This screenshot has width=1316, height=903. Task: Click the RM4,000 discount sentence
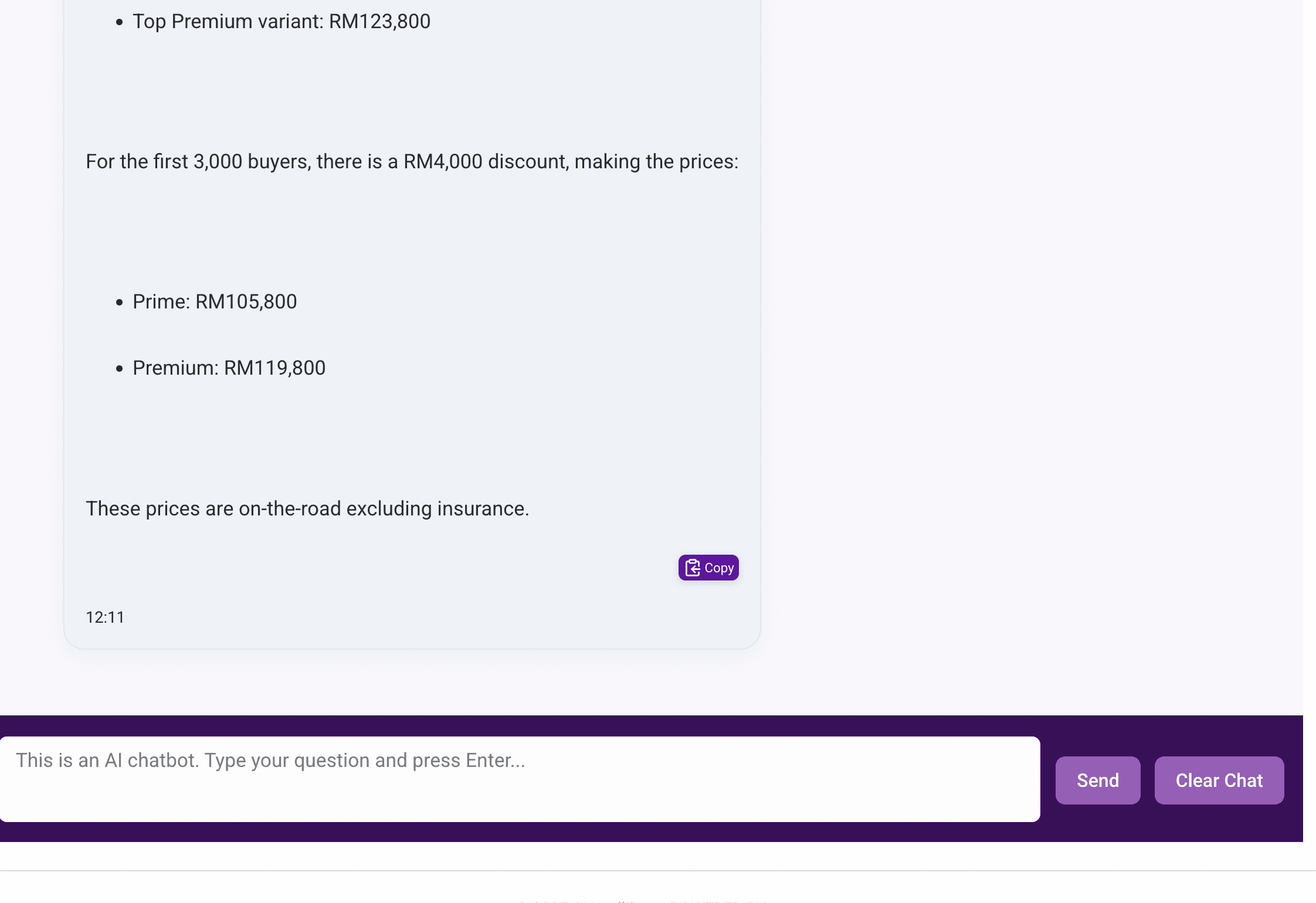[x=412, y=161]
